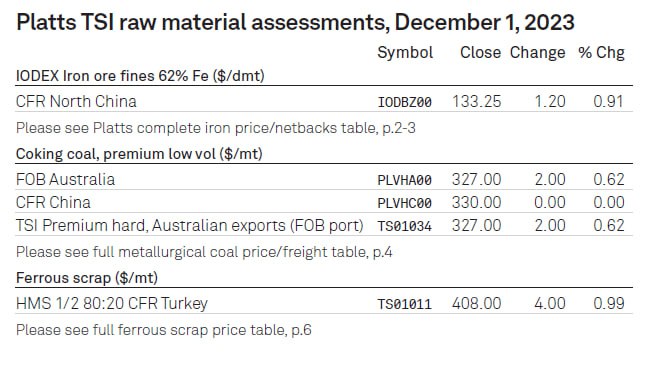This screenshot has width=670, height=372.
Task: Select the FOB Australia row label
Action: pyautogui.click(x=65, y=179)
